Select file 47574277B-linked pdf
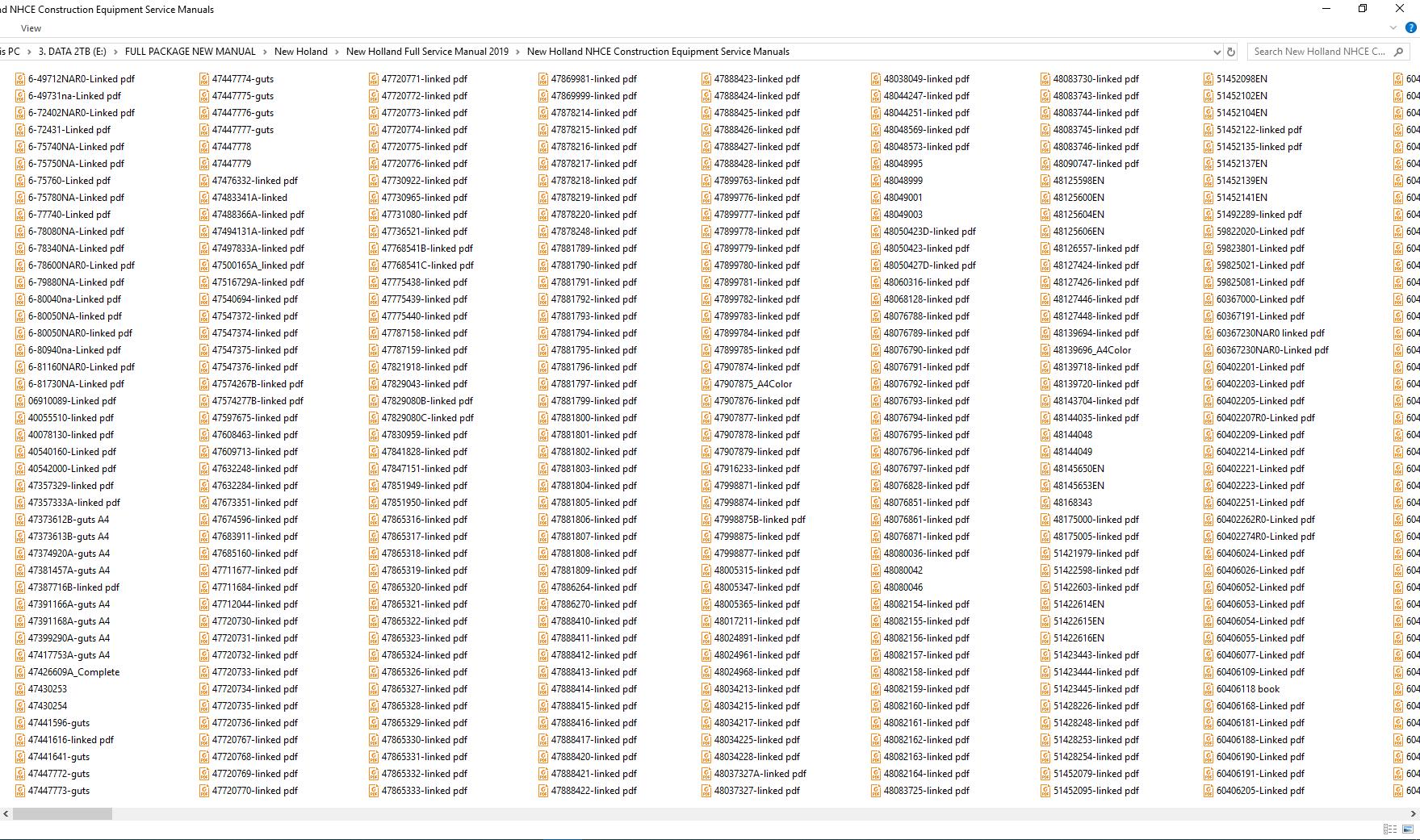 pyautogui.click(x=251, y=401)
